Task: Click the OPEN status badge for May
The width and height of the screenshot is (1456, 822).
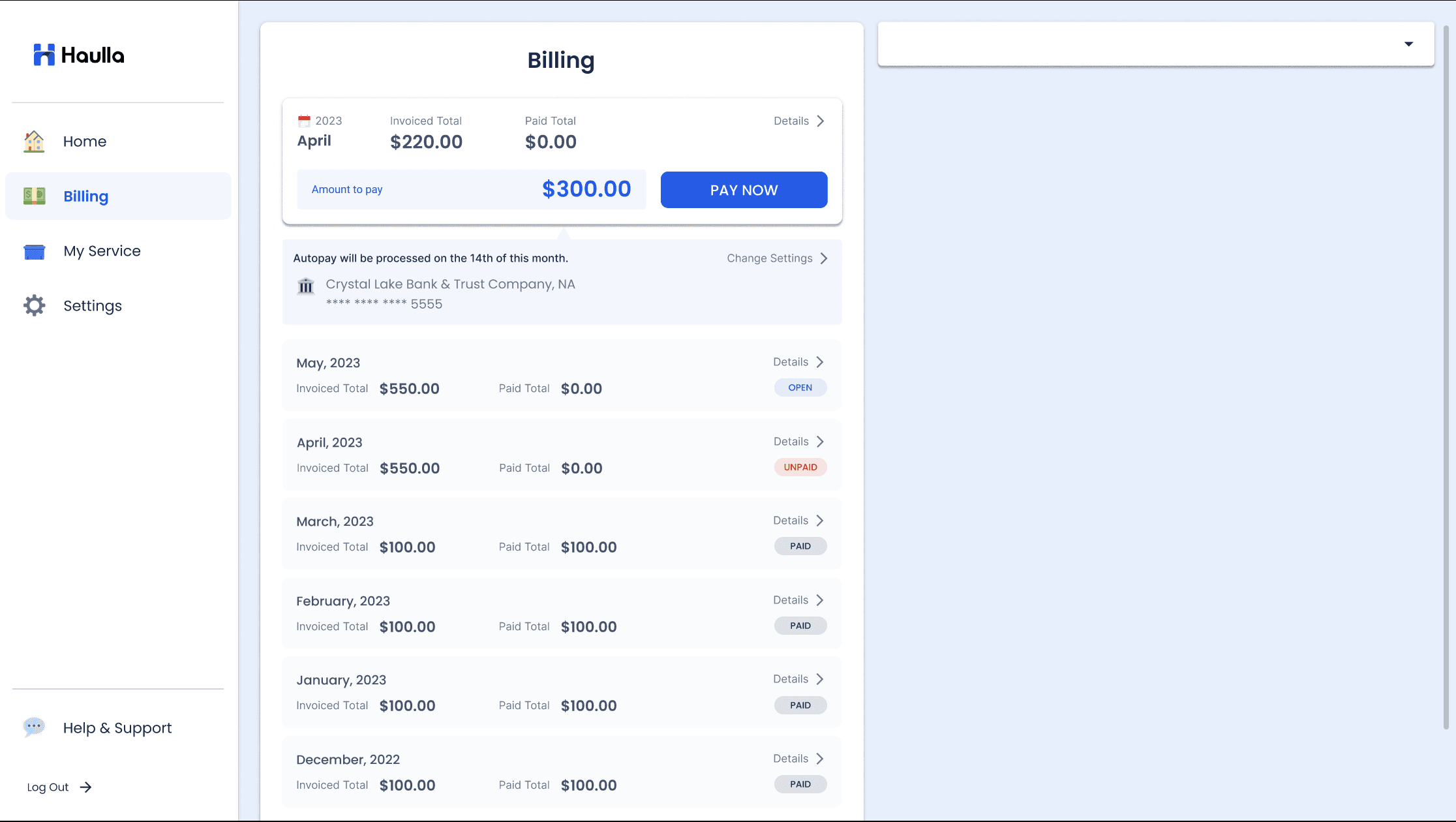Action: click(x=800, y=388)
